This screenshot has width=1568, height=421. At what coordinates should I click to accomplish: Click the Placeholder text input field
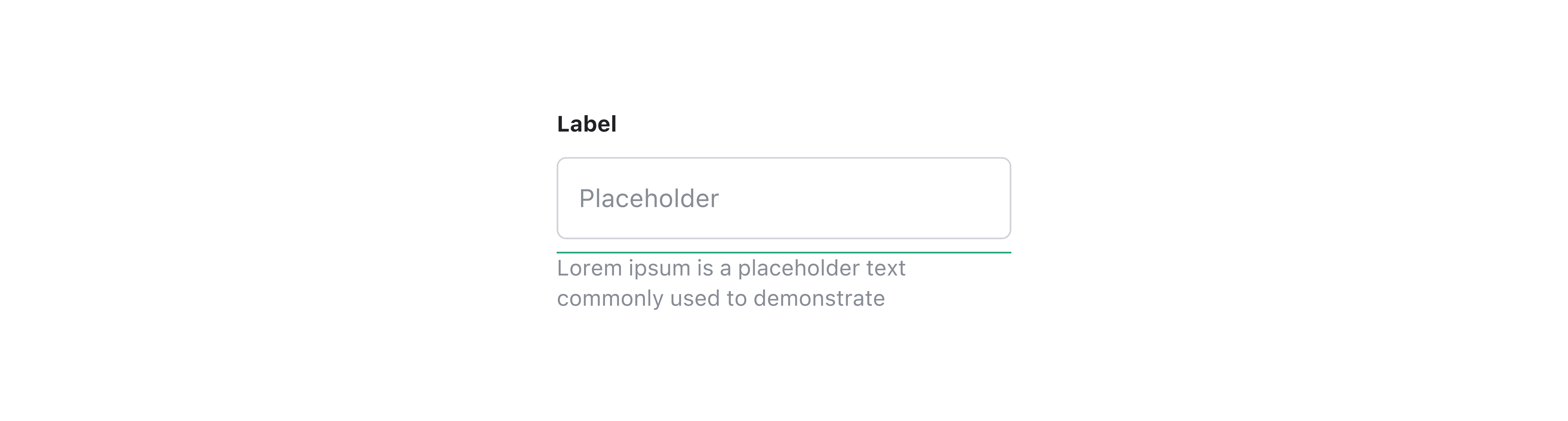(x=783, y=198)
